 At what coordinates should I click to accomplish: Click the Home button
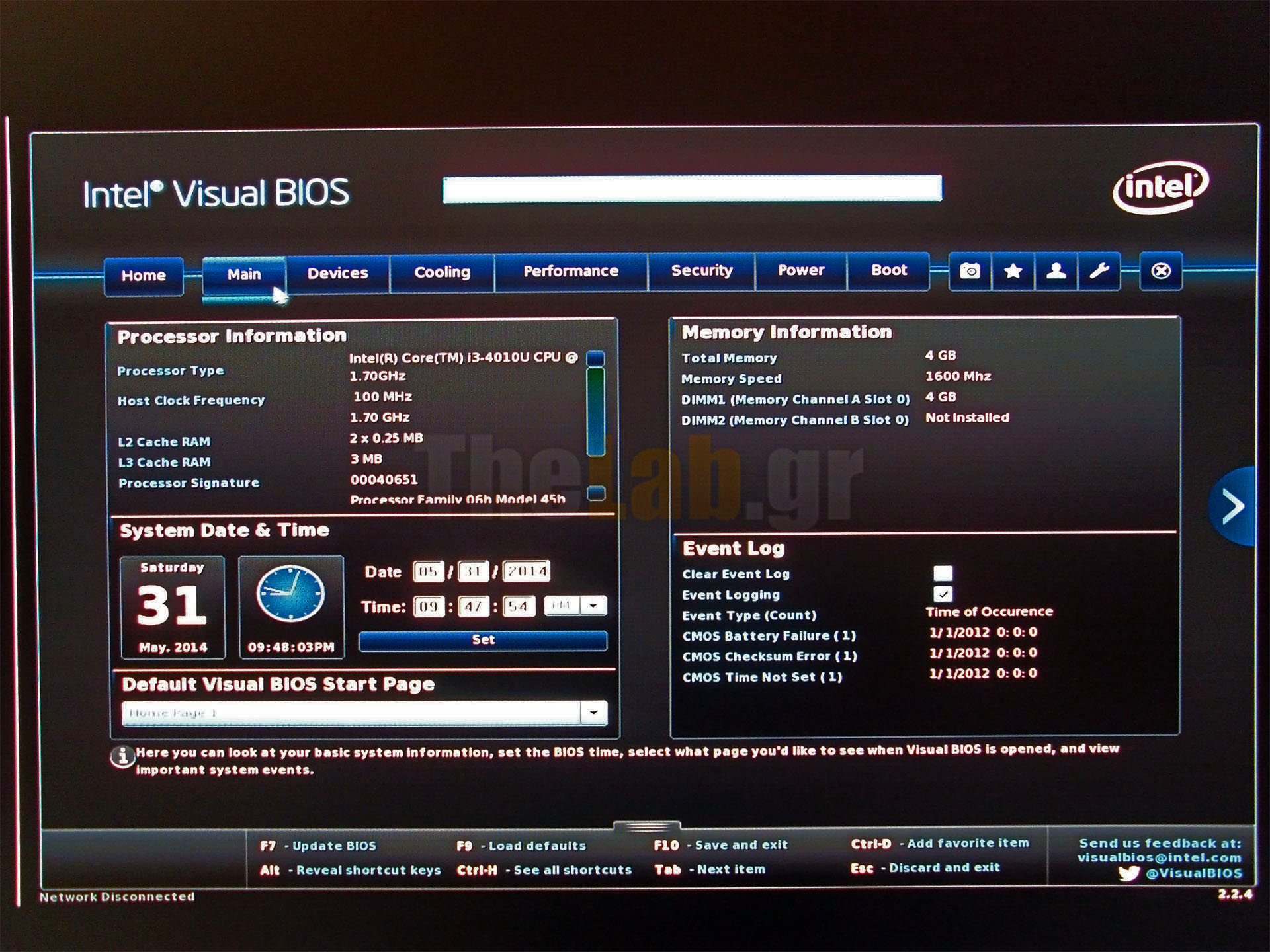144,276
